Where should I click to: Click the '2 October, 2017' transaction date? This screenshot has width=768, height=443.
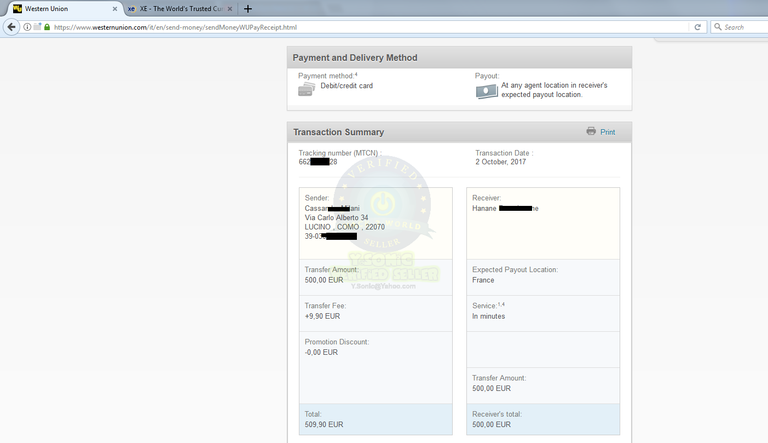501,162
